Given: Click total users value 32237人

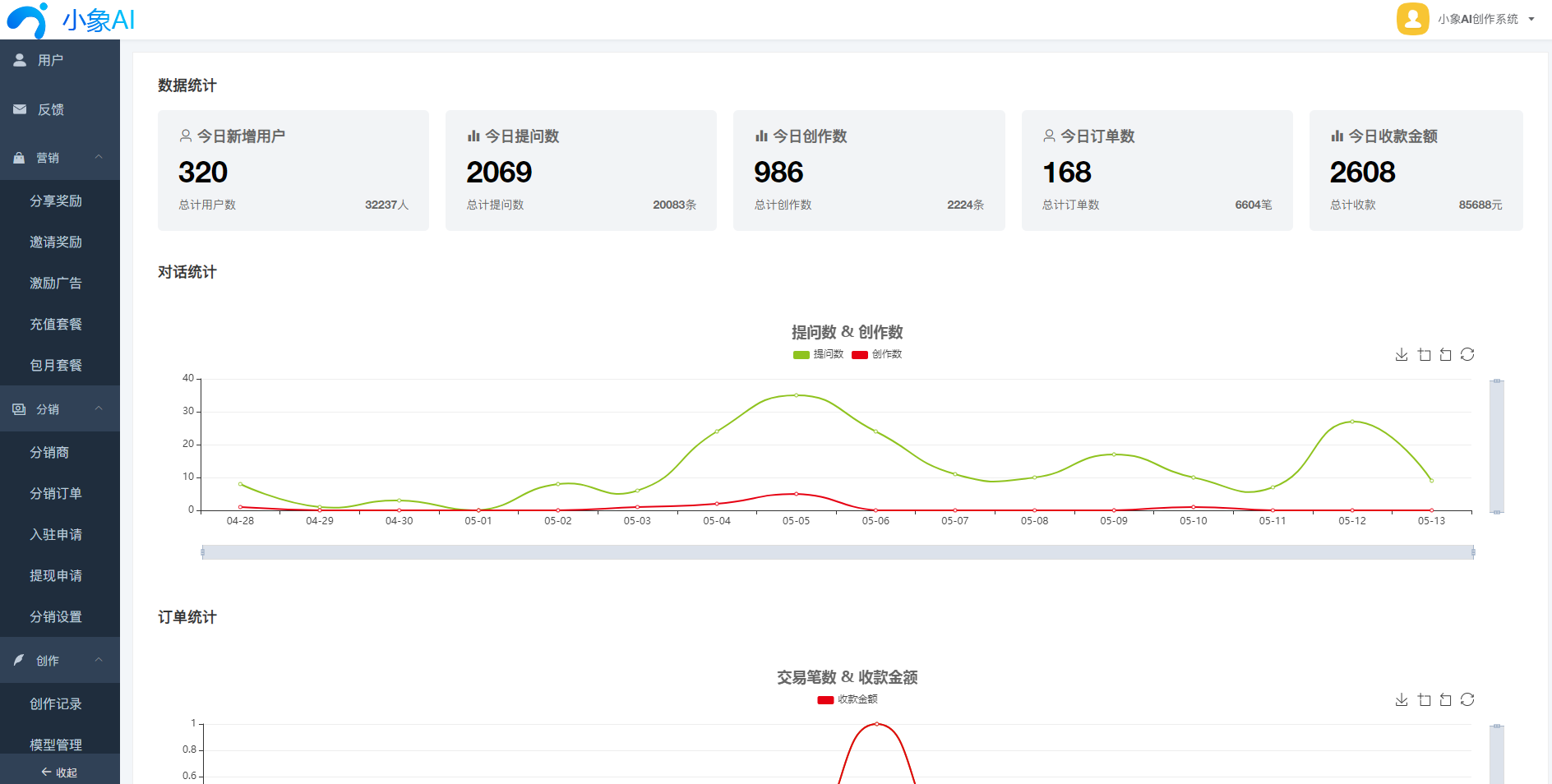Looking at the screenshot, I should click(x=386, y=205).
